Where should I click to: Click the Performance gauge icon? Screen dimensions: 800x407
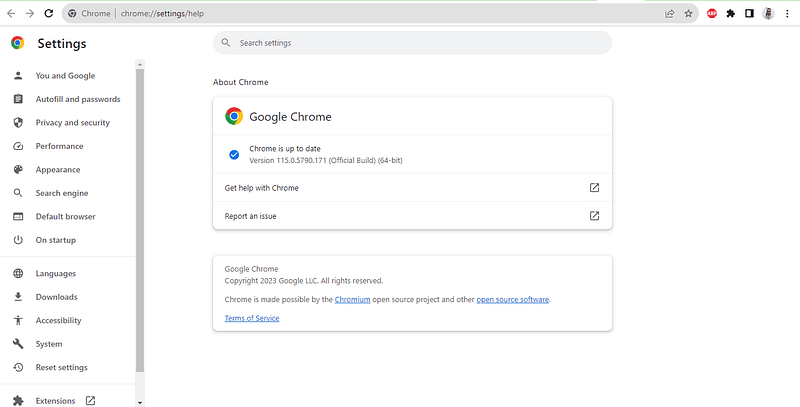pos(18,146)
